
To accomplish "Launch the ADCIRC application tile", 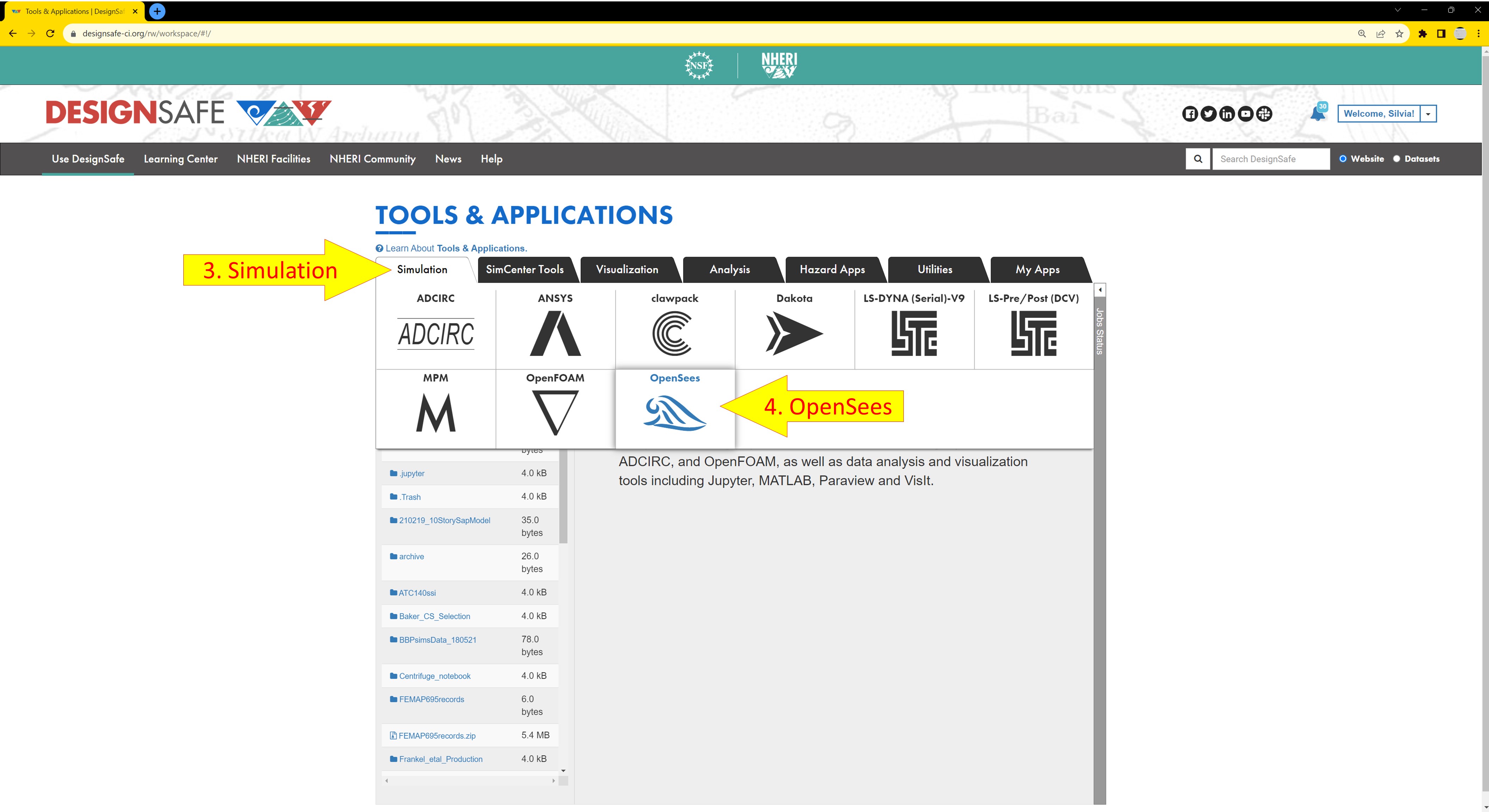I will click(436, 333).
